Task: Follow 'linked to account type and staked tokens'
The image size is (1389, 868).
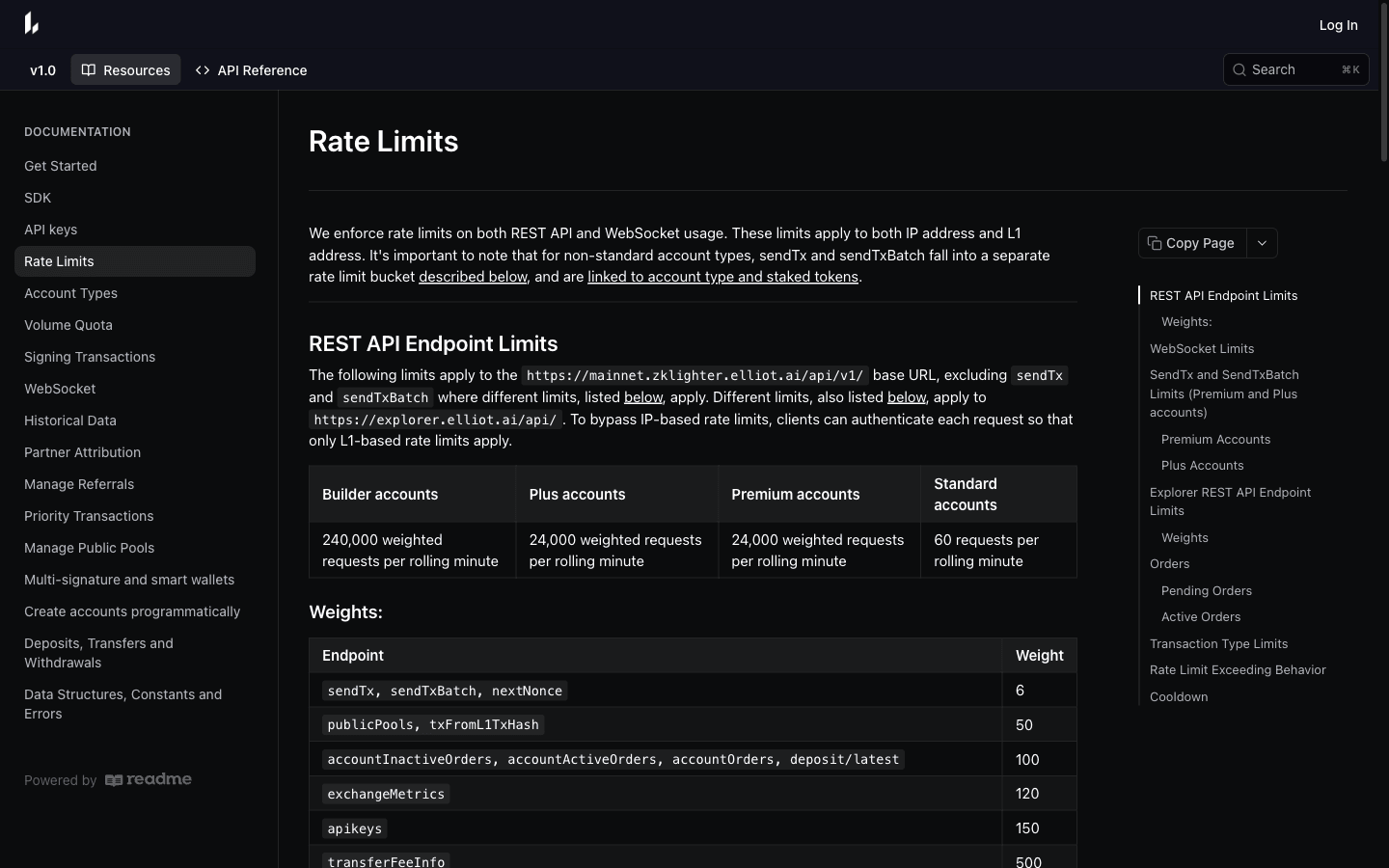Action: (722, 277)
